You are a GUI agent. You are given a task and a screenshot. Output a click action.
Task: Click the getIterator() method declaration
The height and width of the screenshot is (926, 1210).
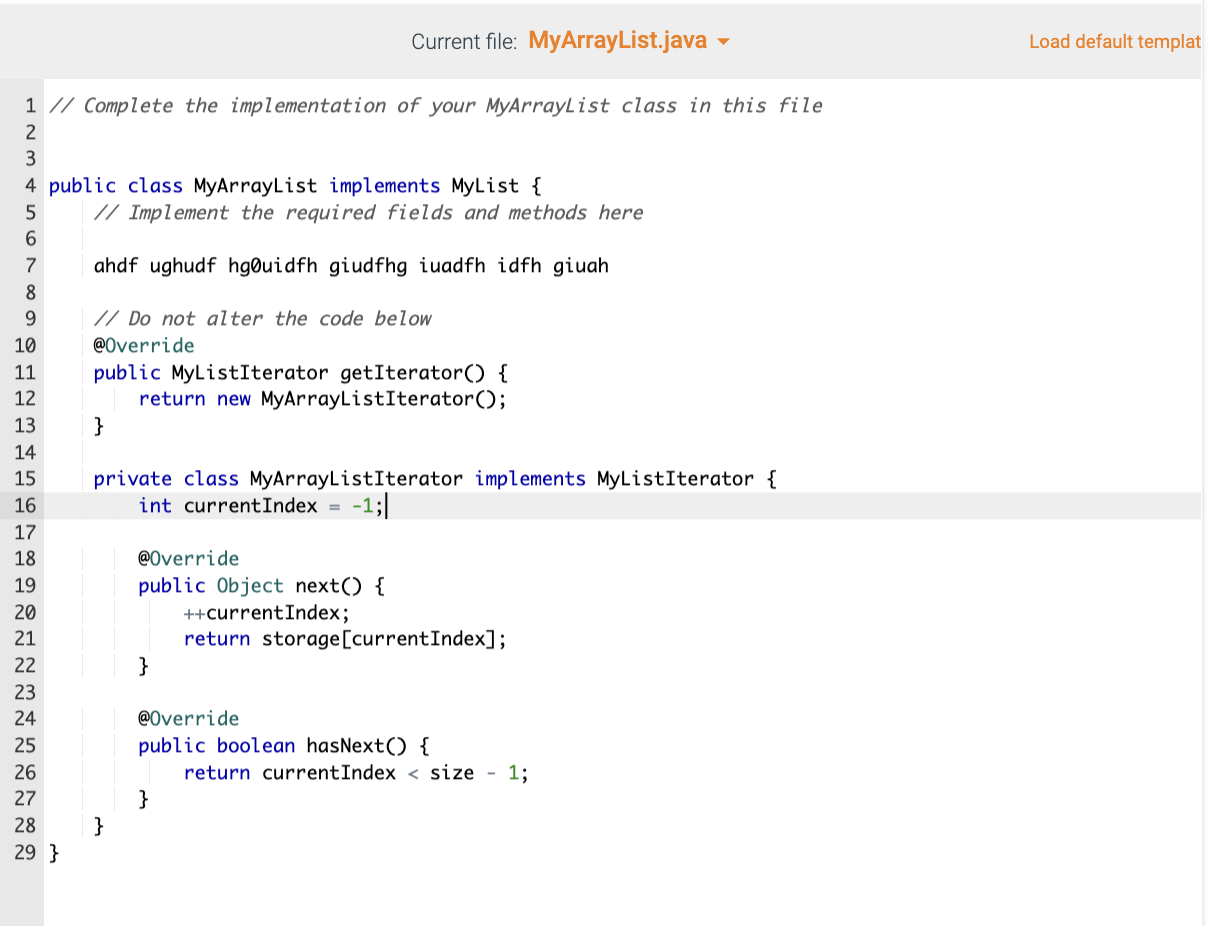(301, 373)
